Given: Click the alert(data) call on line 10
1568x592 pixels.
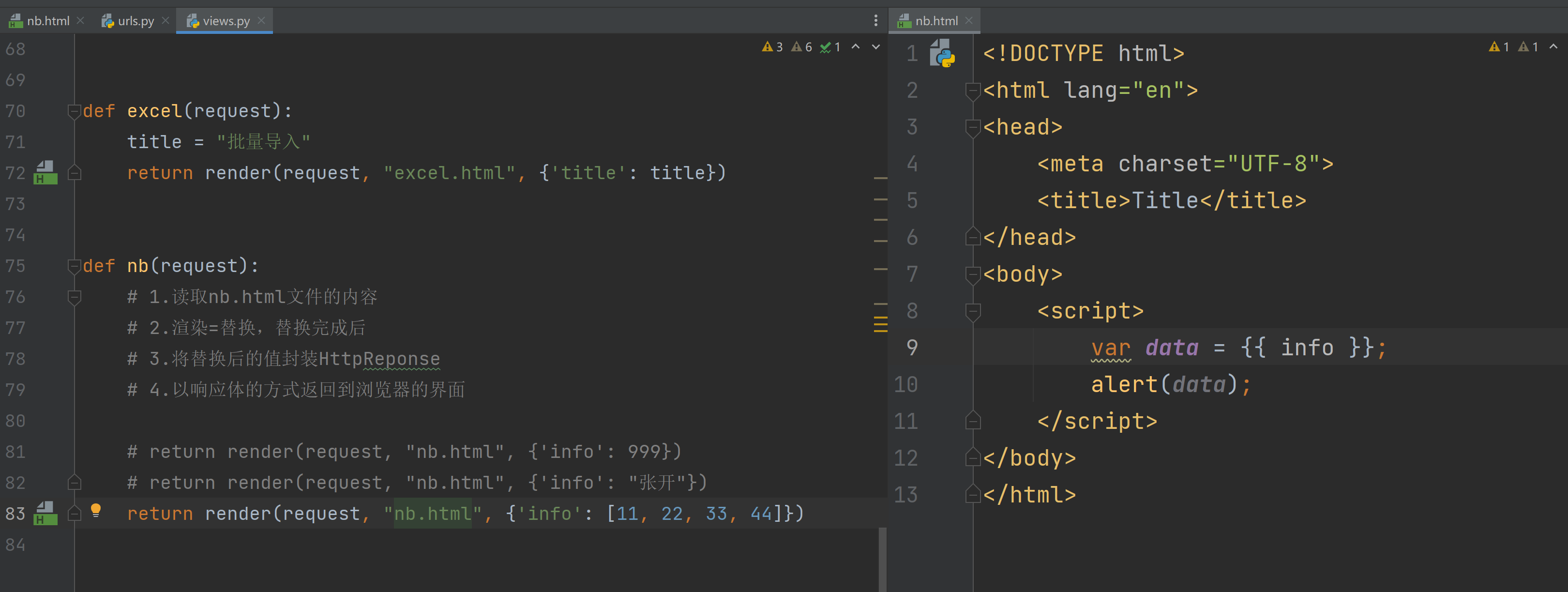Looking at the screenshot, I should pyautogui.click(x=1164, y=384).
